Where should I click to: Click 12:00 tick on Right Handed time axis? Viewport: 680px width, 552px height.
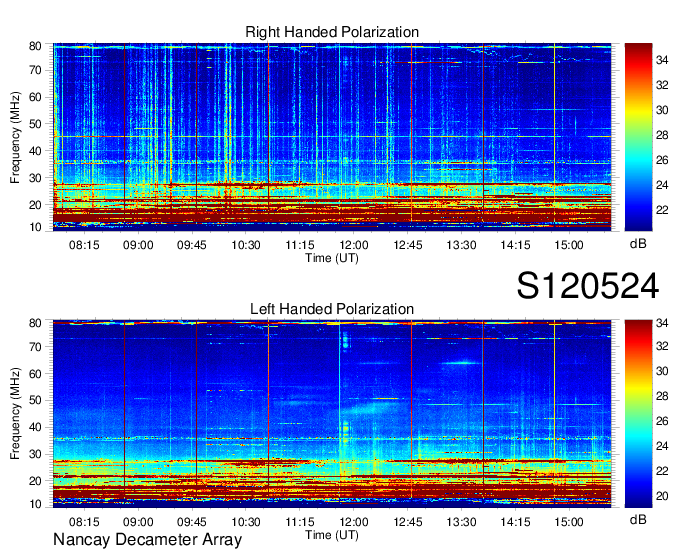(x=353, y=245)
